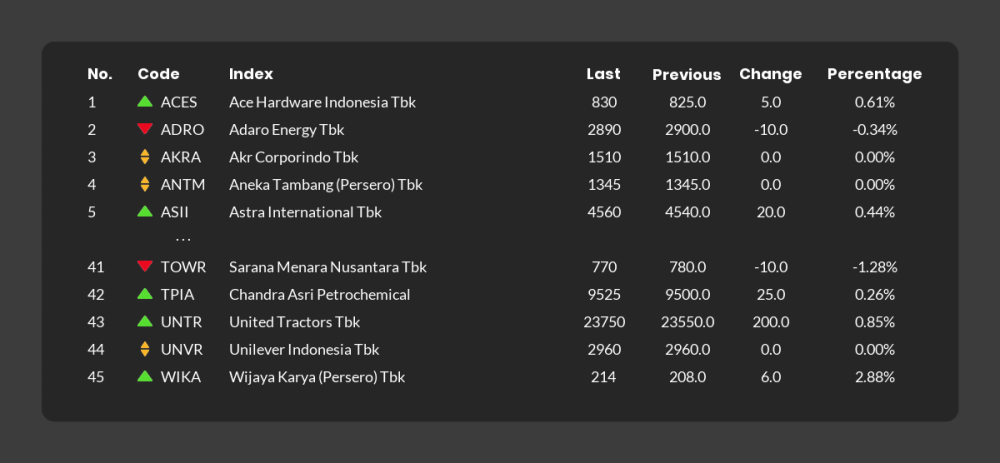Open the United Tractors Tbk row
The width and height of the screenshot is (1000, 463).
pyautogui.click(x=491, y=322)
